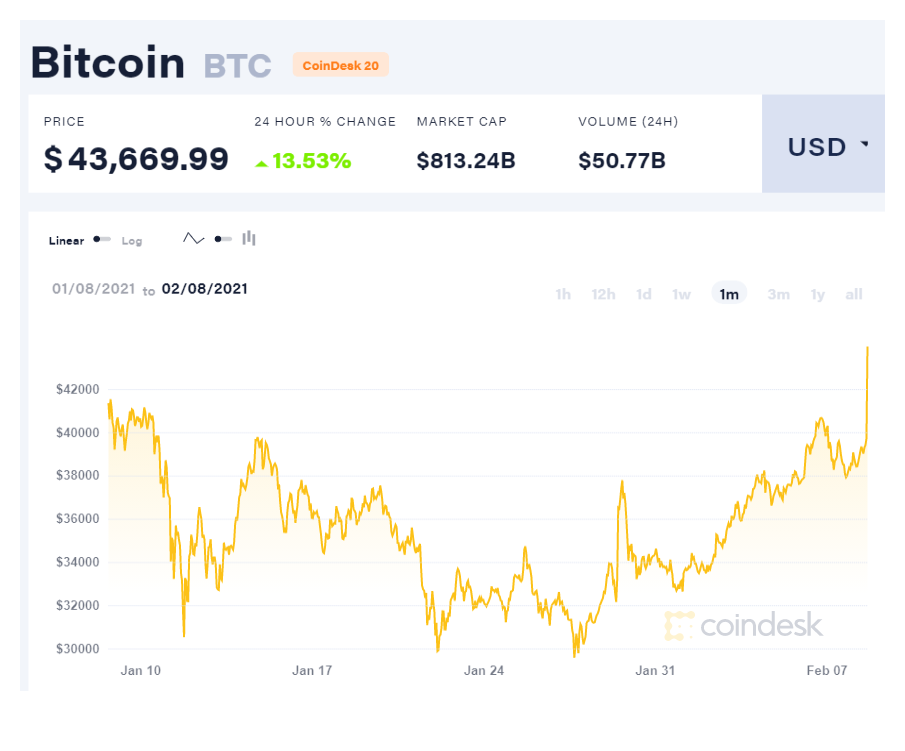This screenshot has width=905, height=751.
Task: Click the CoinDesk 20 badge
Action: click(340, 65)
